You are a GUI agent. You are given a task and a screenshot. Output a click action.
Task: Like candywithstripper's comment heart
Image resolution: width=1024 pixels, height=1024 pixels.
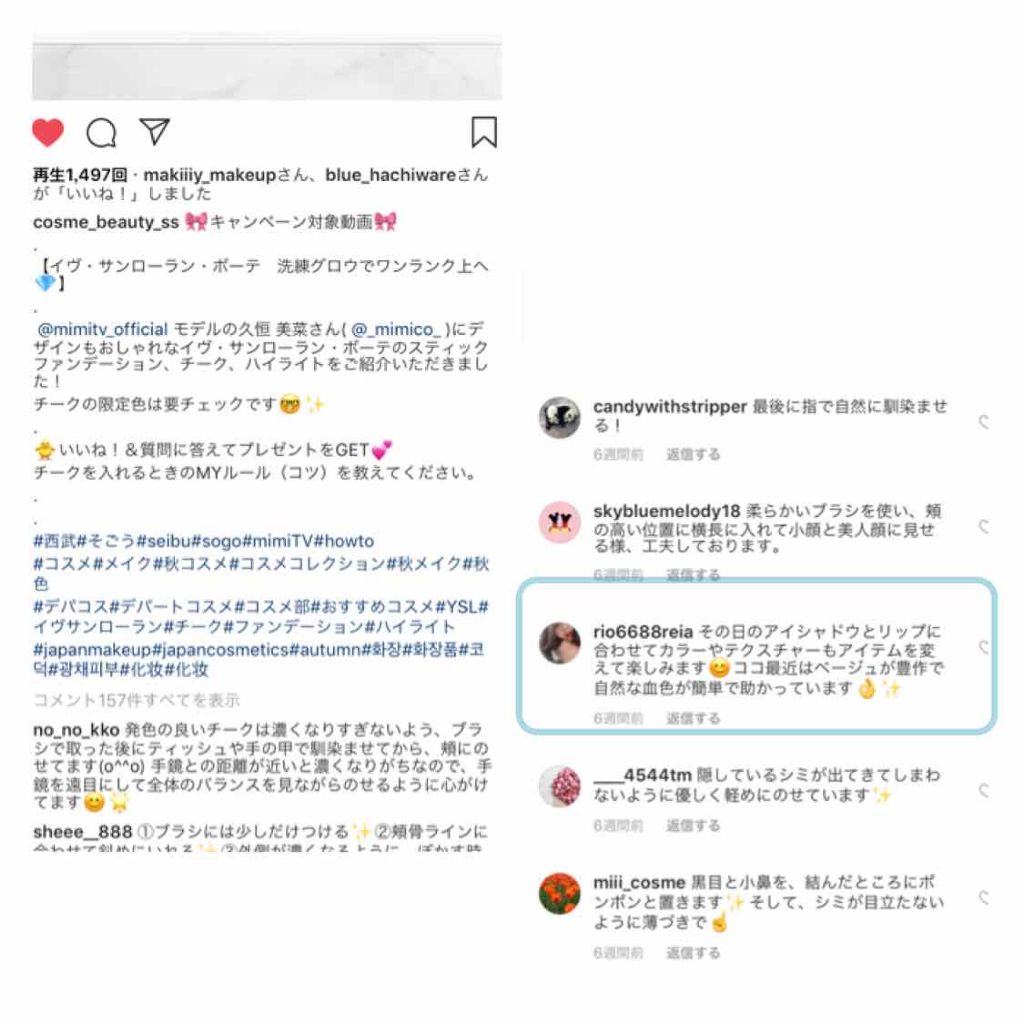pyautogui.click(x=984, y=422)
